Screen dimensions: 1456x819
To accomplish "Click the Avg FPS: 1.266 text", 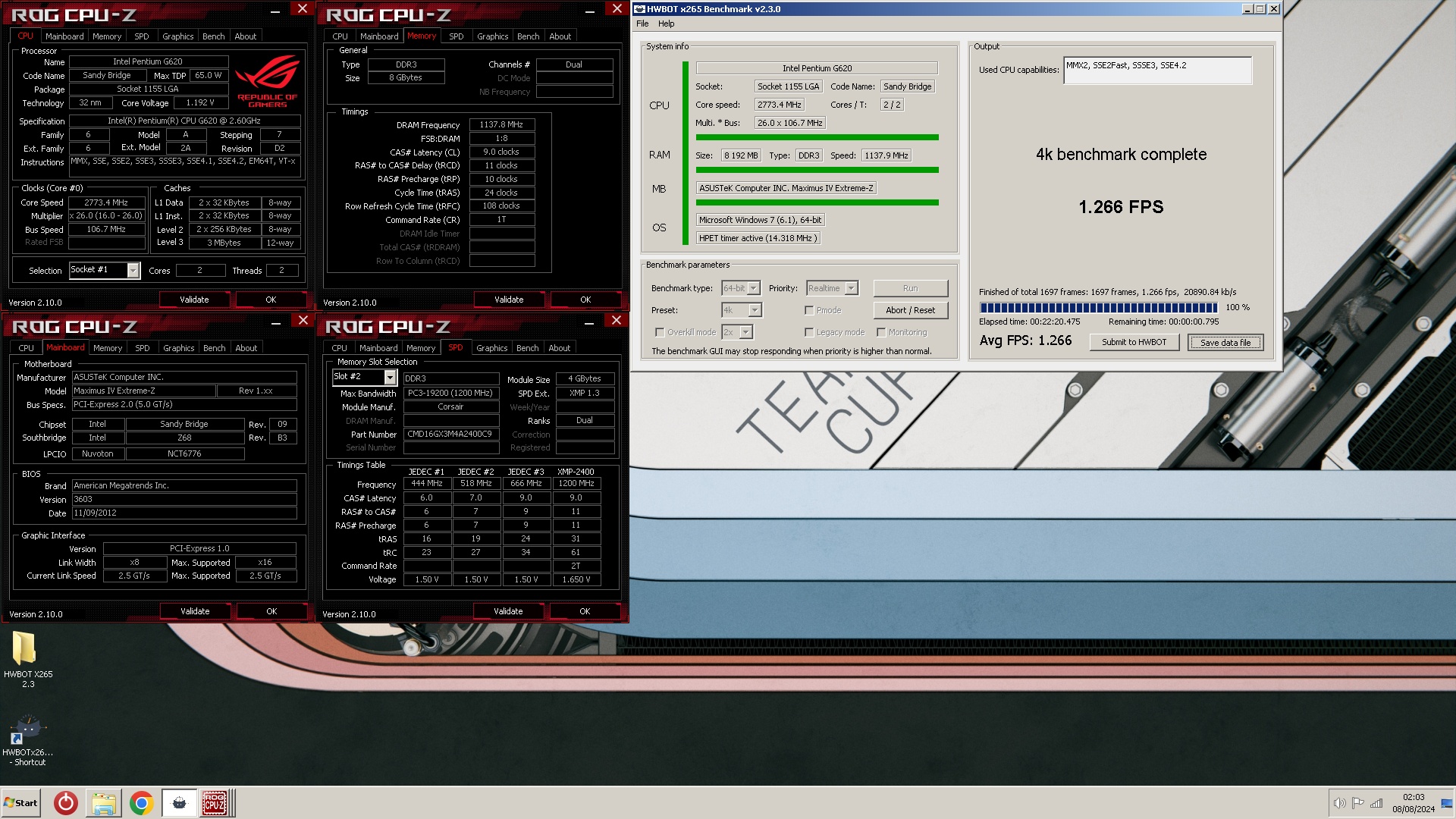I will [1025, 340].
